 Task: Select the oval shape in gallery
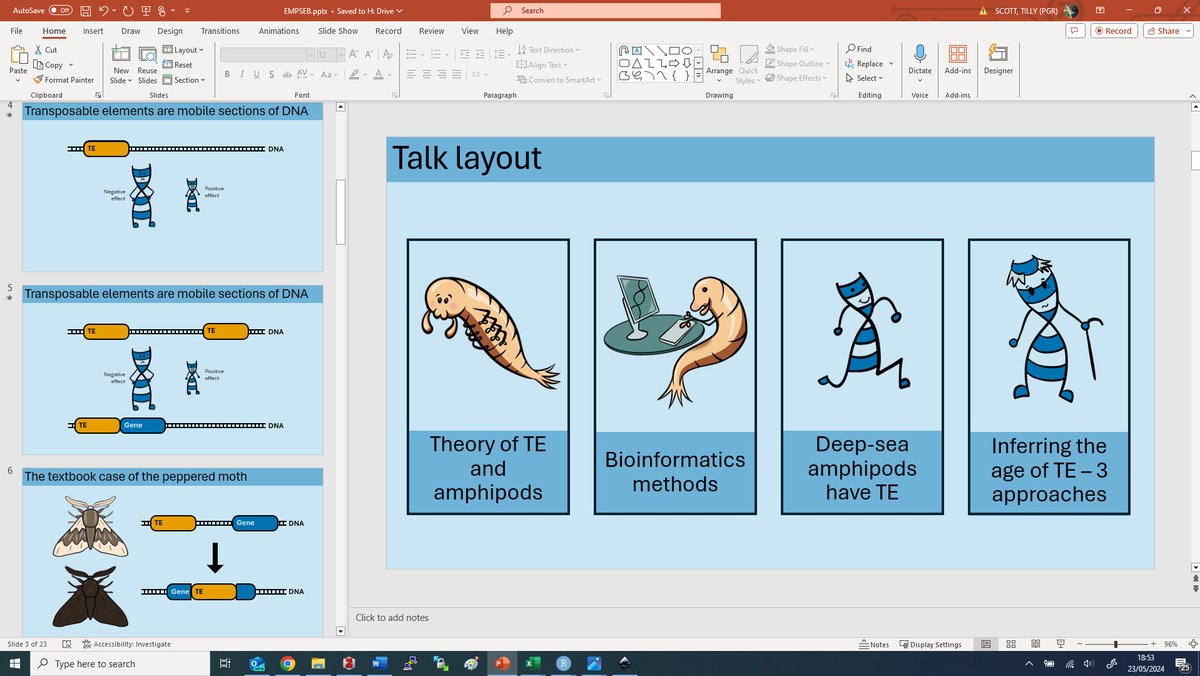pos(687,50)
